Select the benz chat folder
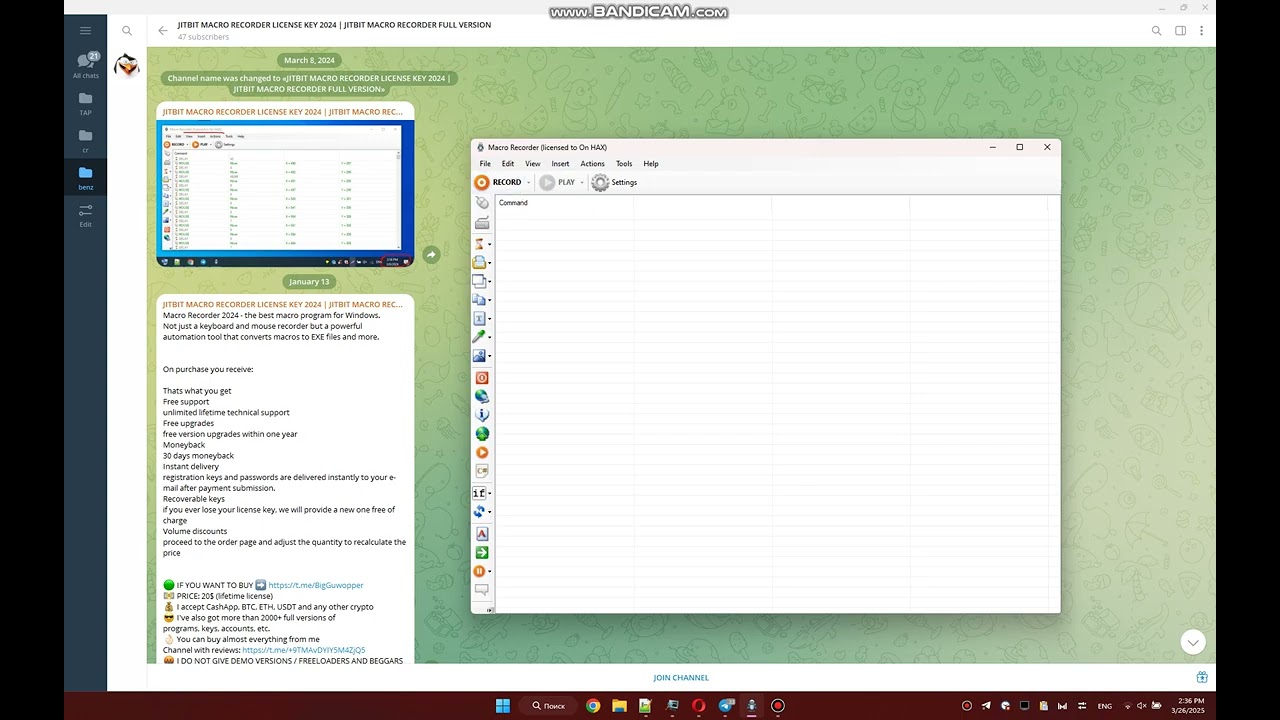Viewport: 1280px width, 720px height. [86, 177]
